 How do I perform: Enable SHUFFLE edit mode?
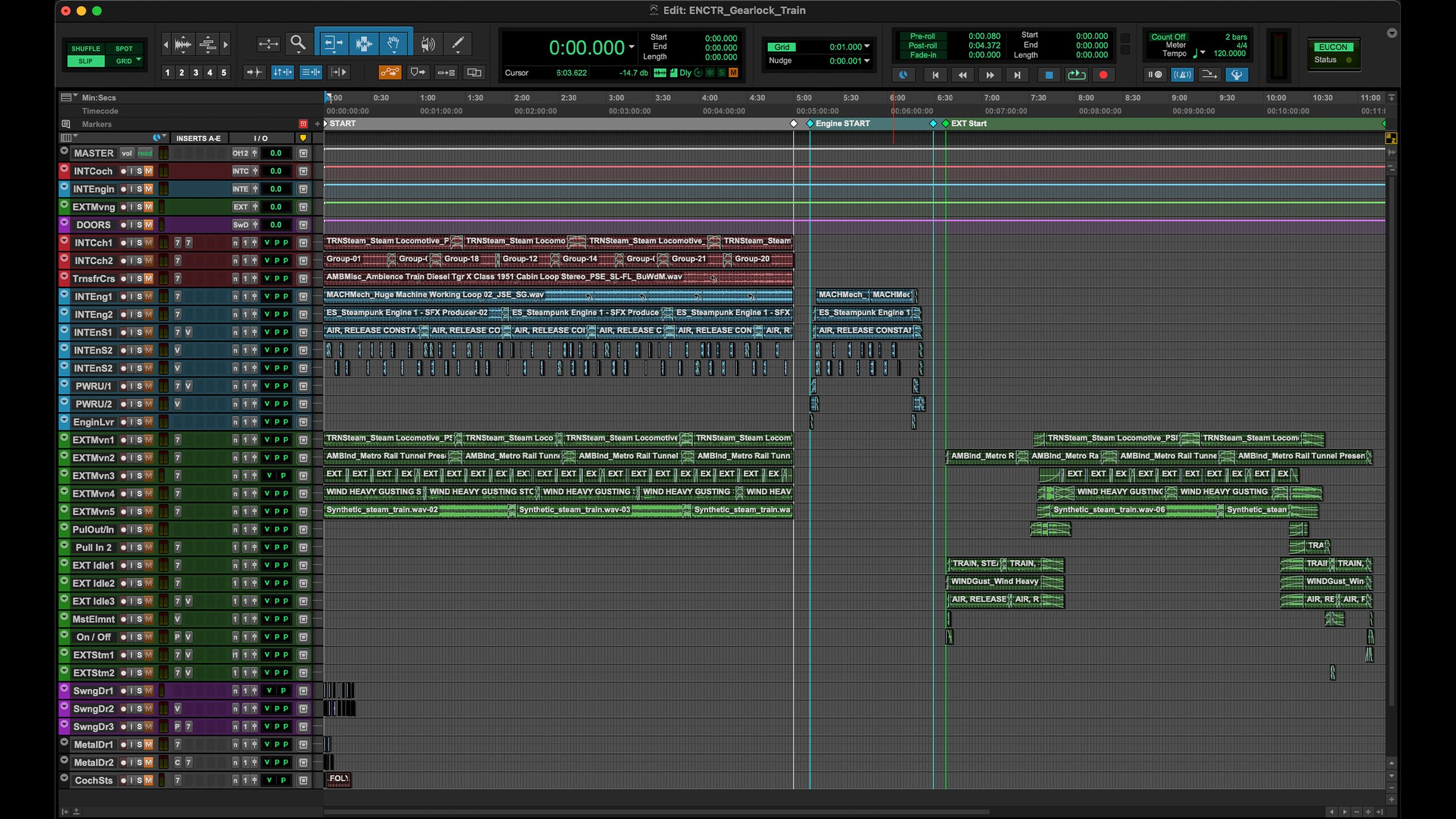coord(86,48)
